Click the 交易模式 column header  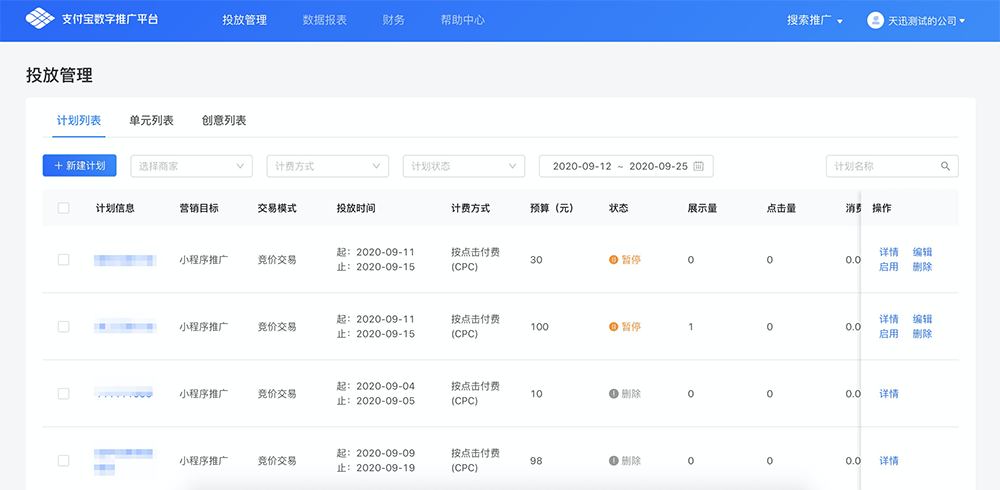pos(277,208)
